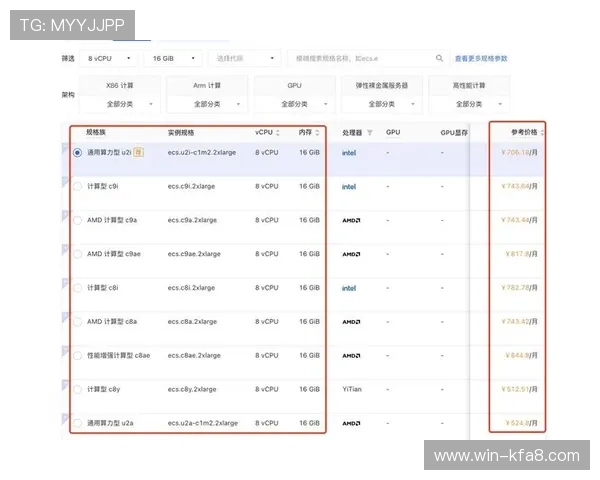600x480 pixels.
Task: Expand X86 计算 全部分类 dropdown
Action: tap(120, 104)
